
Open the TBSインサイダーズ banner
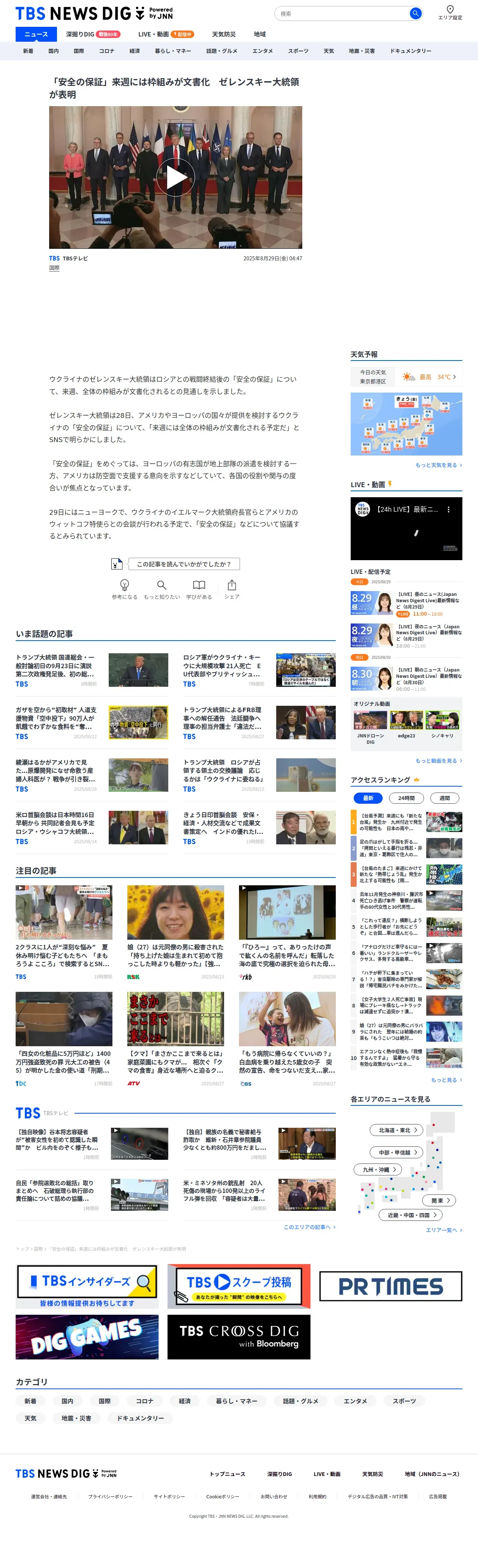(87, 1286)
